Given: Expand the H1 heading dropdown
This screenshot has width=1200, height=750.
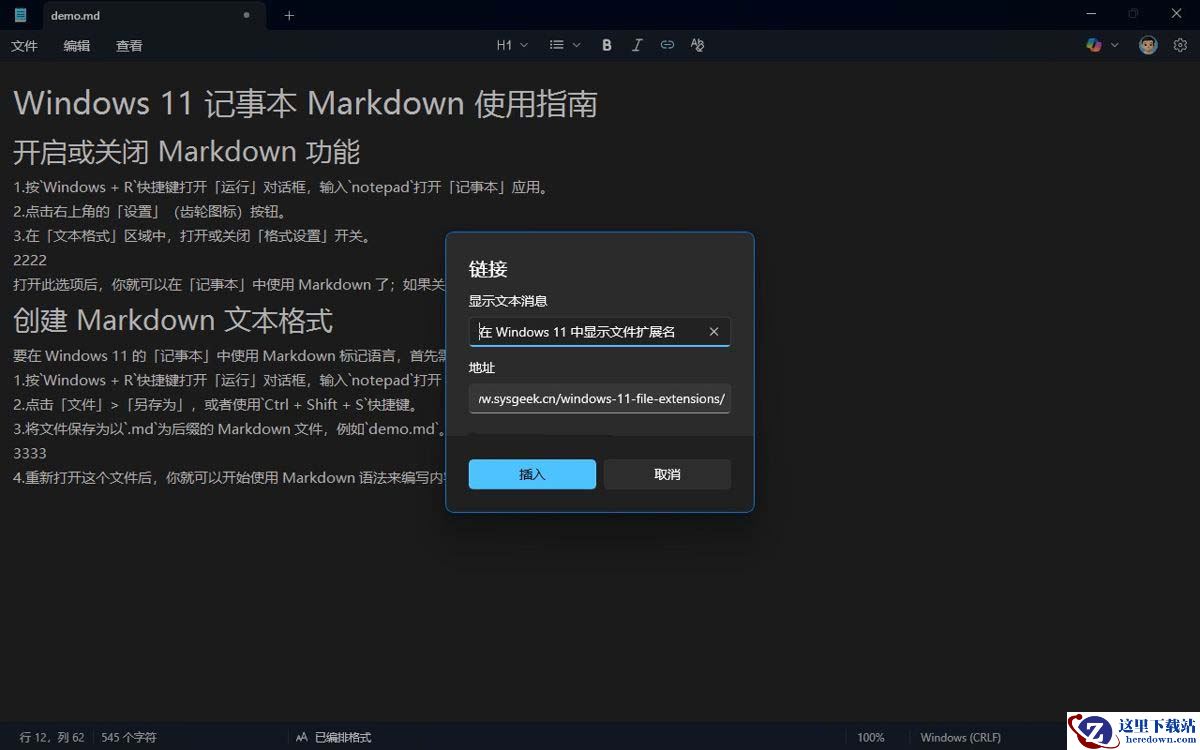Looking at the screenshot, I should tap(512, 45).
